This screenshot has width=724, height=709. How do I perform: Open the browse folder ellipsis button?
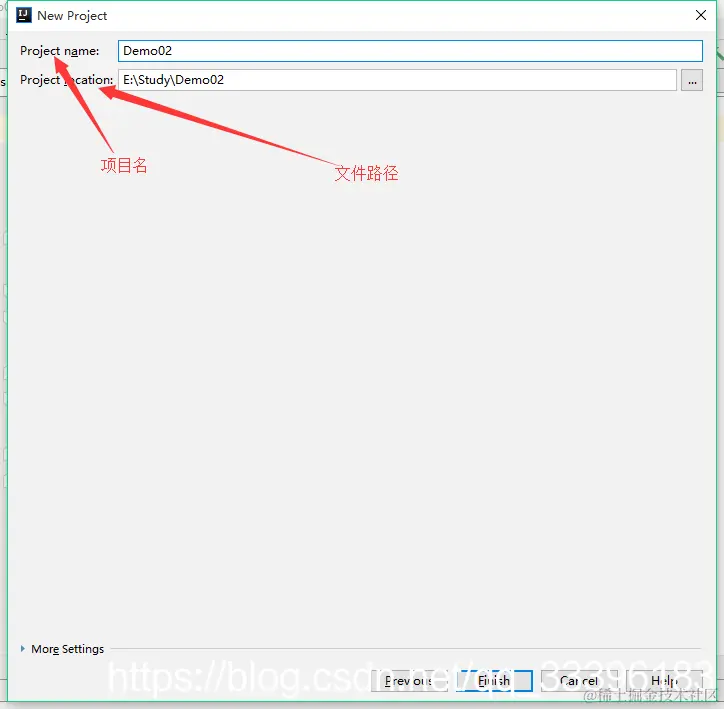[x=692, y=80]
